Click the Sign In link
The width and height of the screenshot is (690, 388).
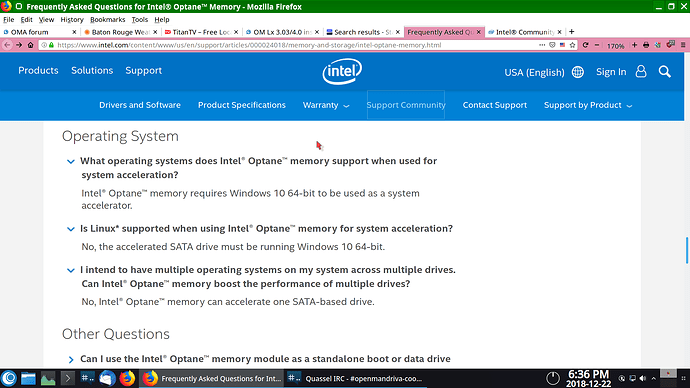[x=611, y=72]
